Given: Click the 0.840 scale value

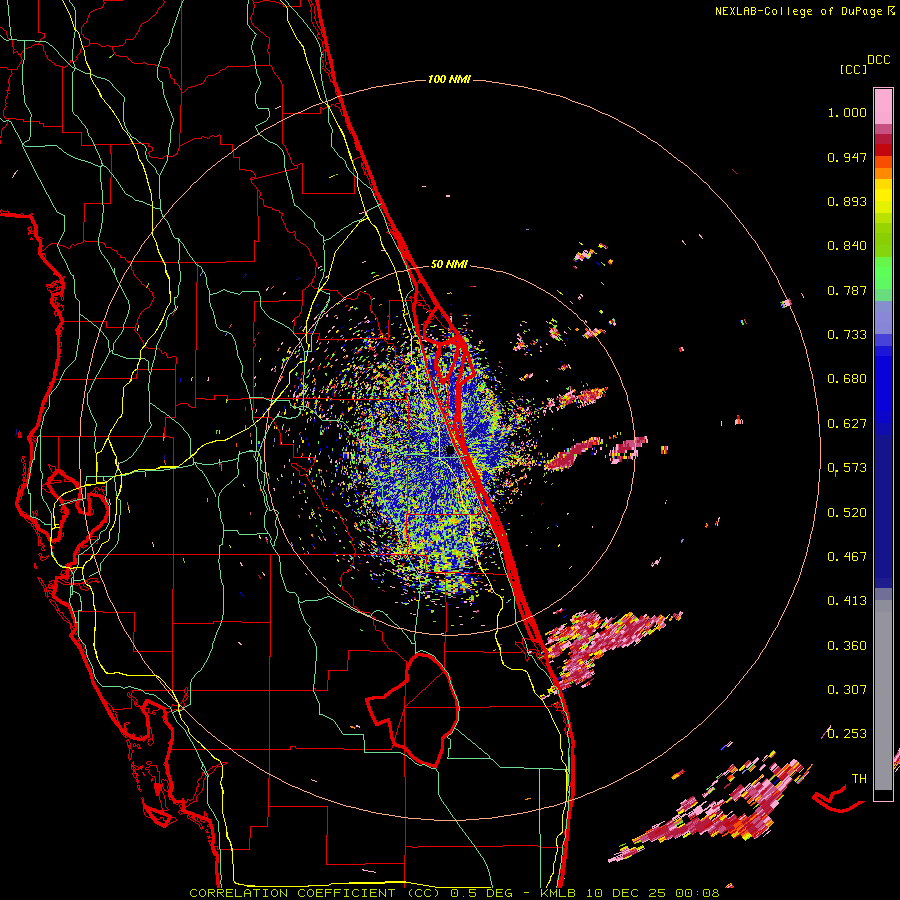Looking at the screenshot, I should coord(847,246).
